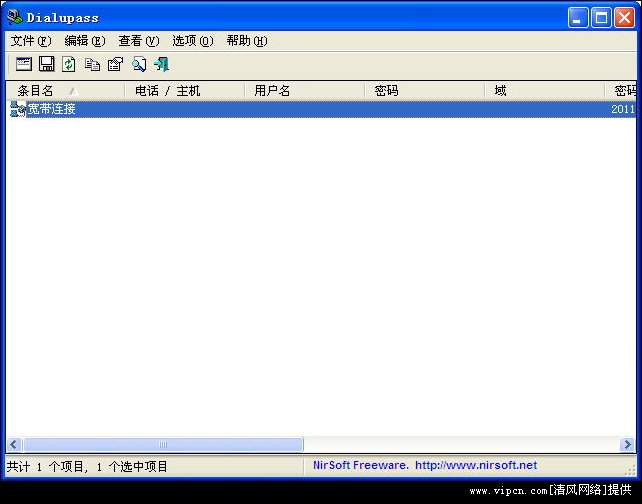Click the horizontal scrollbar right arrow
642x504 pixels.
coord(627,444)
